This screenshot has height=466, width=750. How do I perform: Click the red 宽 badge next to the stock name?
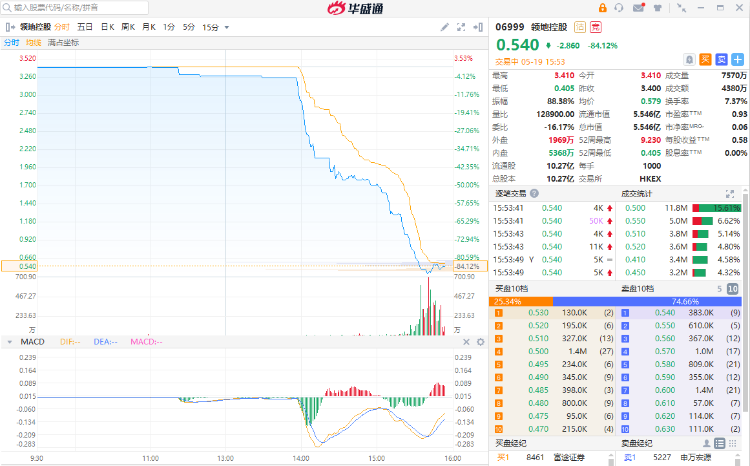pyautogui.click(x=596, y=27)
